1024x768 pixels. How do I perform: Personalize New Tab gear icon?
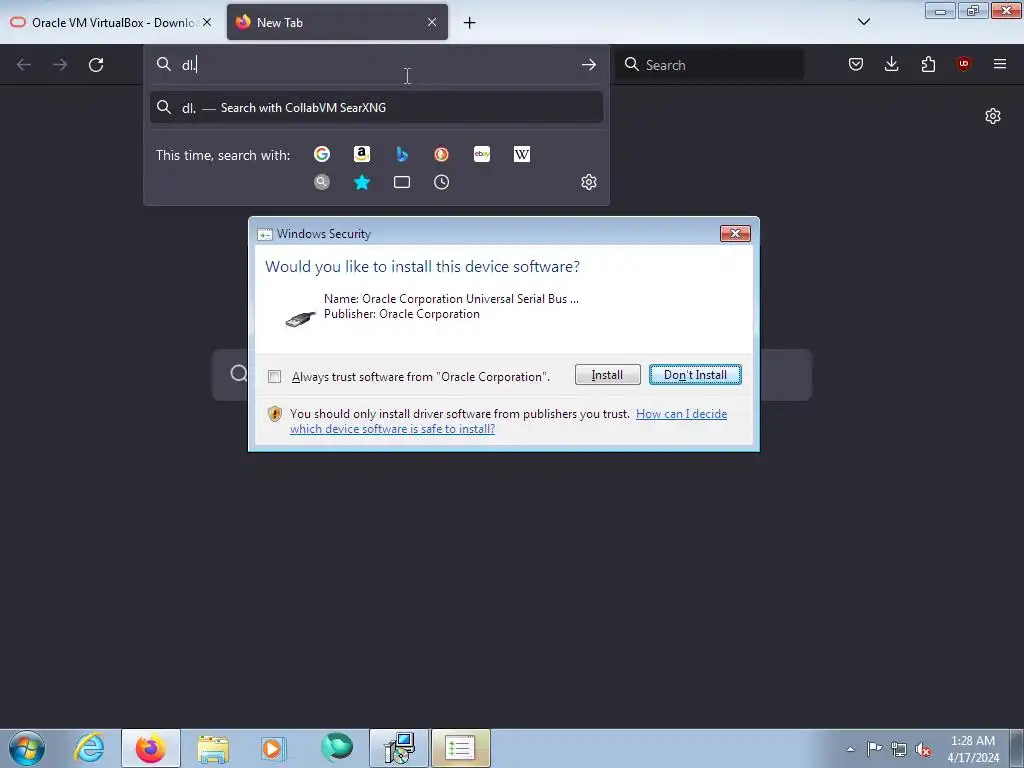pyautogui.click(x=993, y=116)
